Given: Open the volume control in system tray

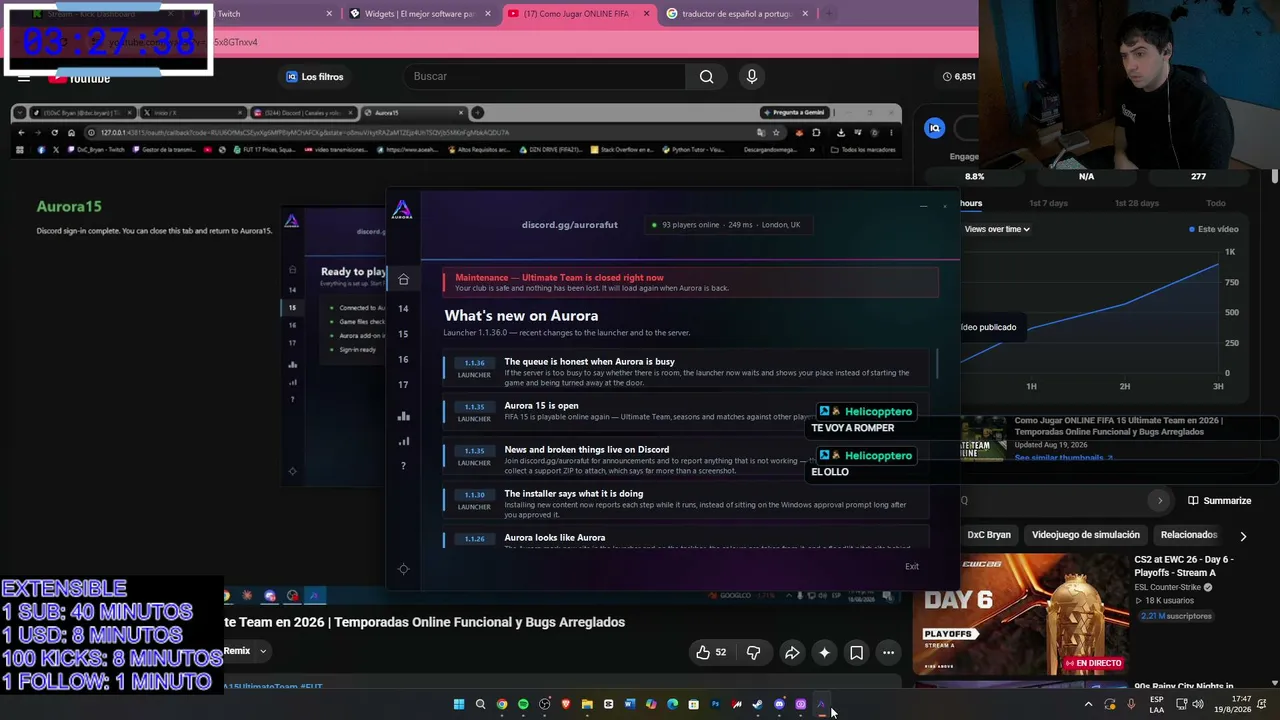Looking at the screenshot, I should pos(1198,704).
